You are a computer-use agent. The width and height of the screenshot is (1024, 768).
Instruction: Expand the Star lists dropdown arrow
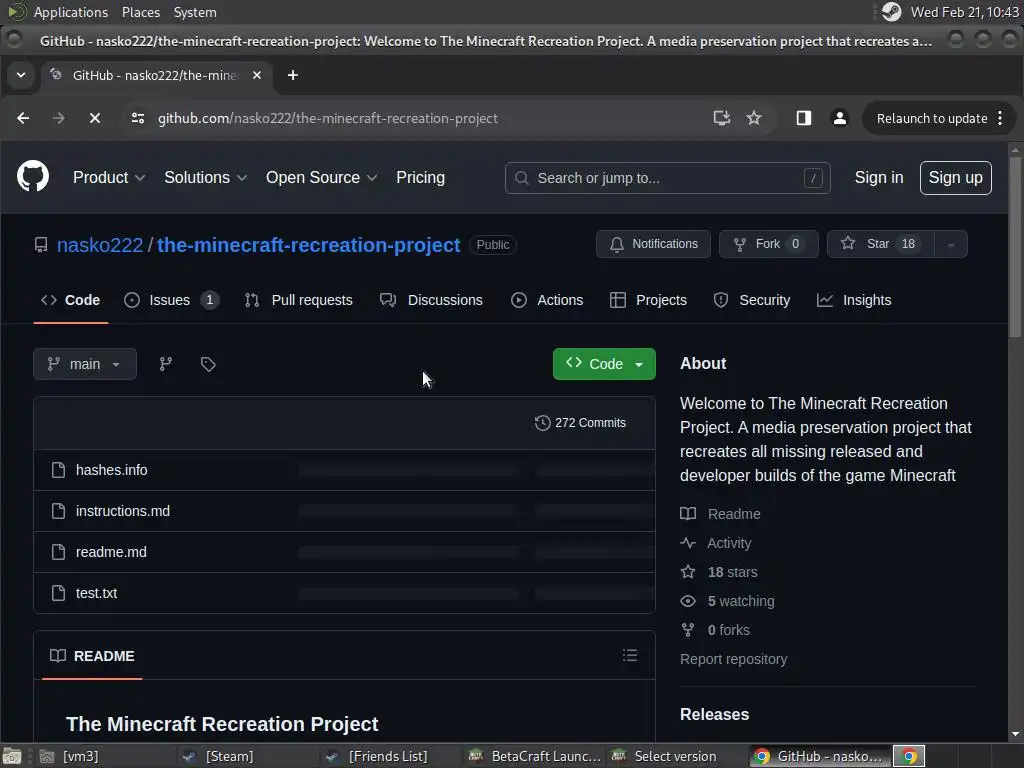coord(951,244)
